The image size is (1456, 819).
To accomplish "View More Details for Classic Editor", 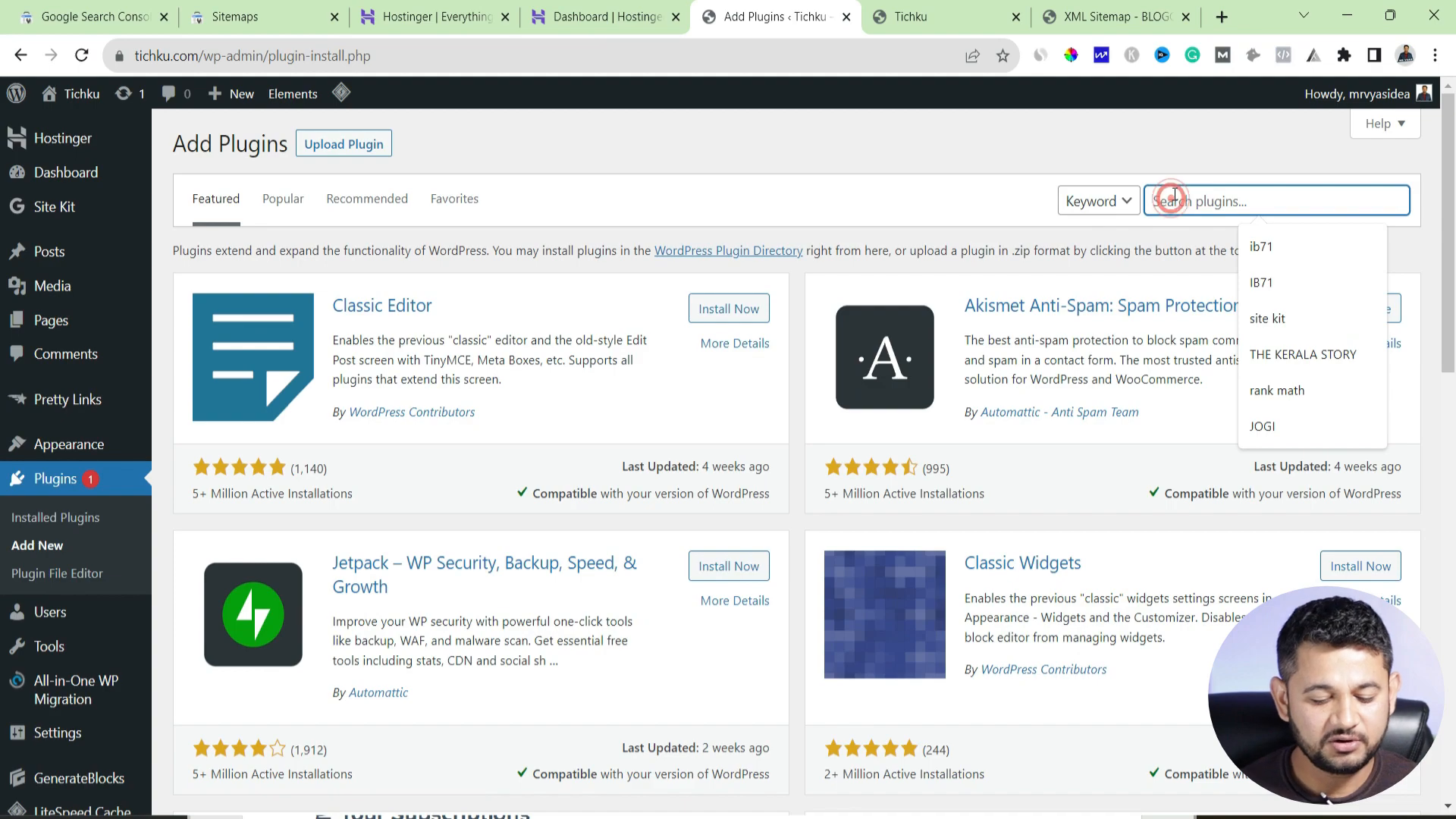I will 735,344.
